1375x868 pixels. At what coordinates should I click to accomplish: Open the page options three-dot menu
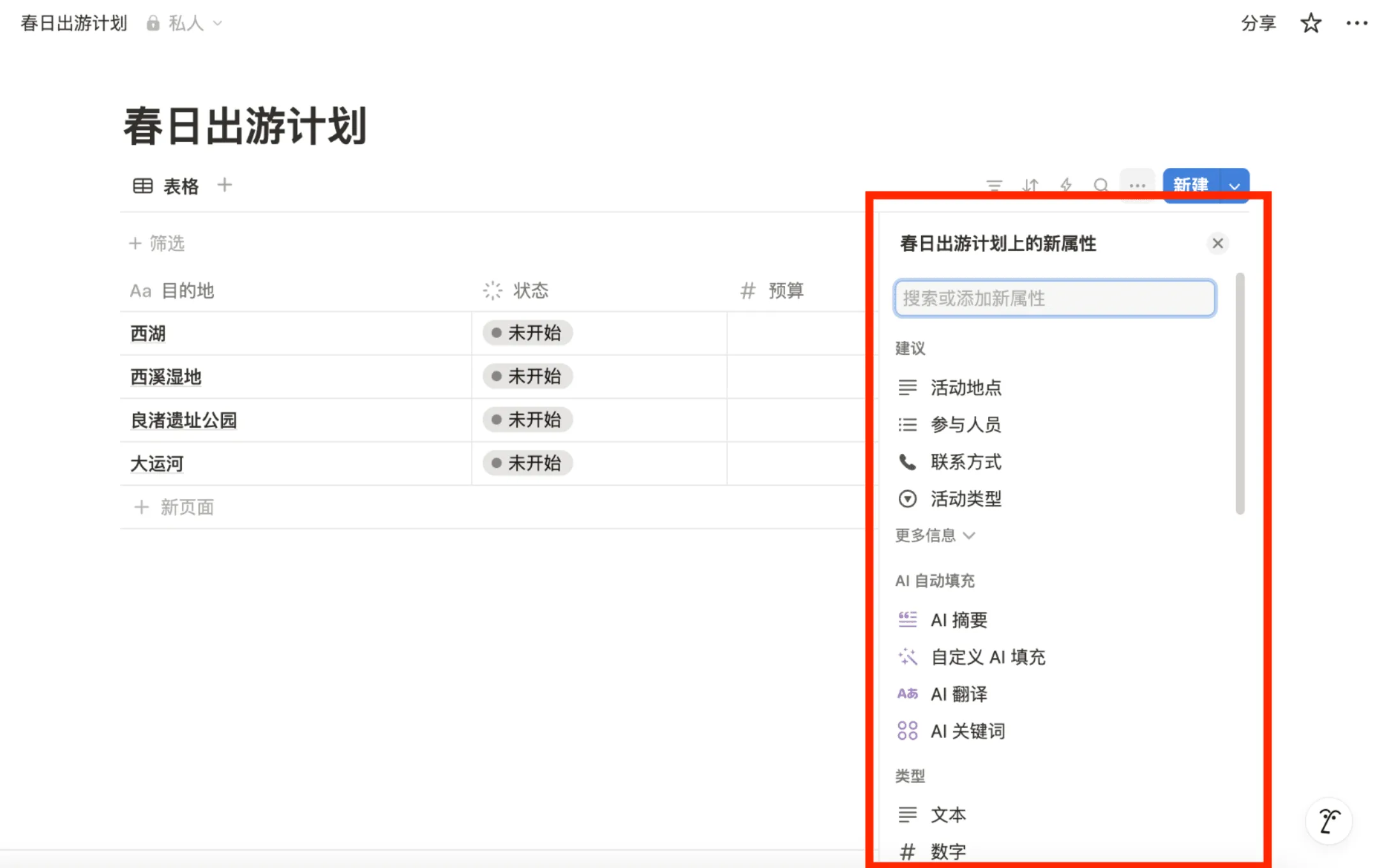click(x=1356, y=23)
